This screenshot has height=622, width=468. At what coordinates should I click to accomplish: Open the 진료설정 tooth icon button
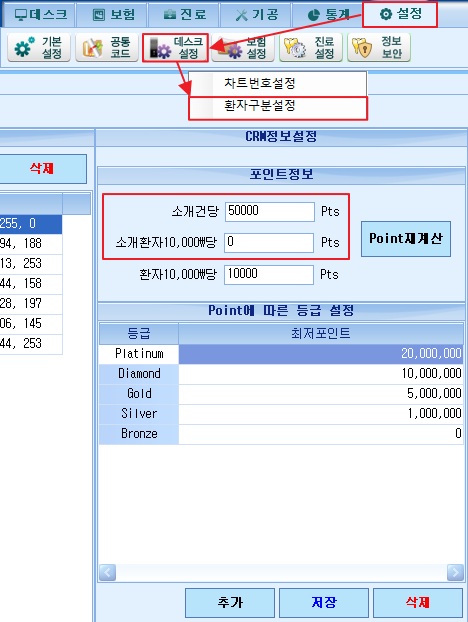(x=311, y=48)
